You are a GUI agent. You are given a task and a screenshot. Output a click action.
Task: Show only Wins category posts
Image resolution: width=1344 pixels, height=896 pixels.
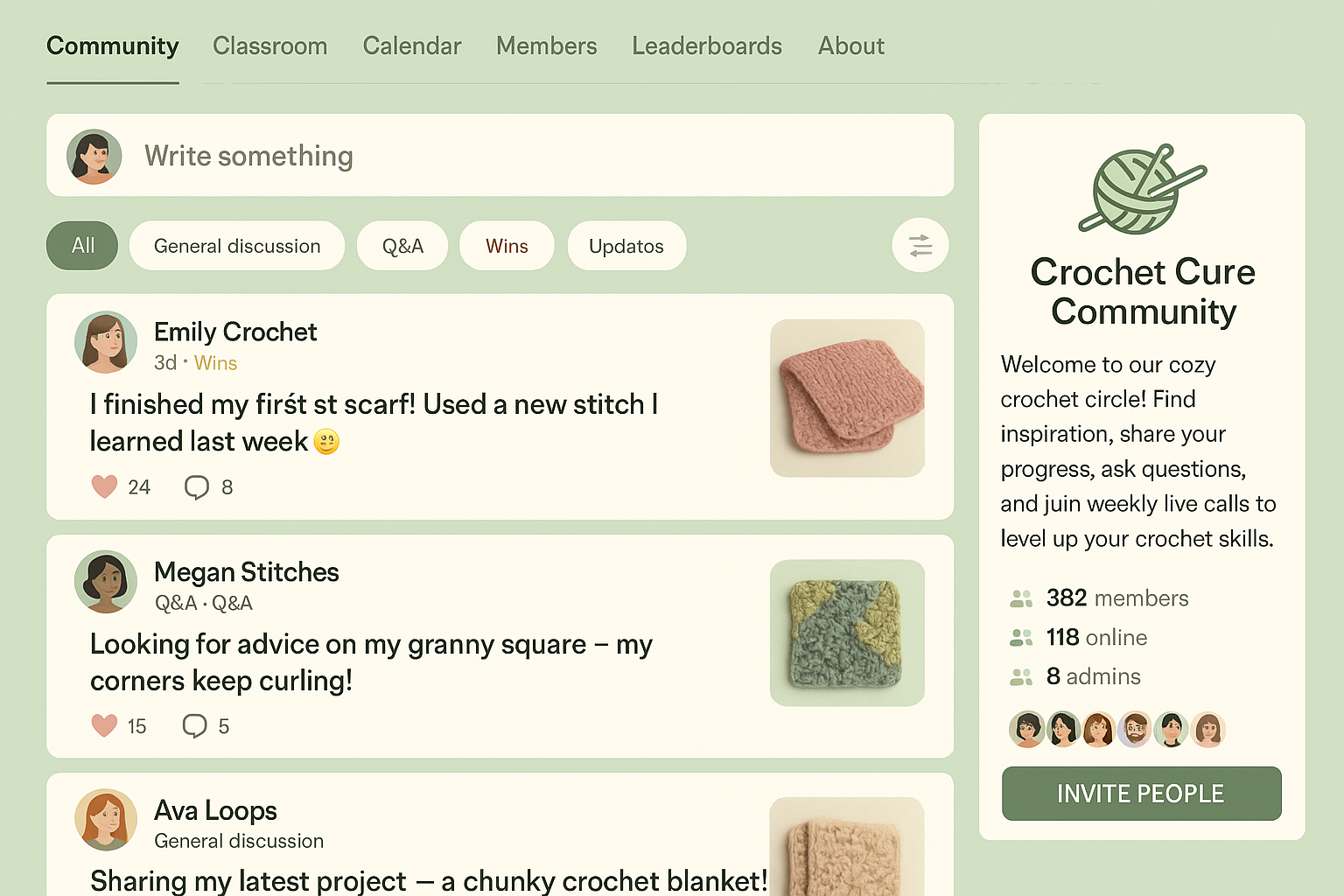(507, 246)
